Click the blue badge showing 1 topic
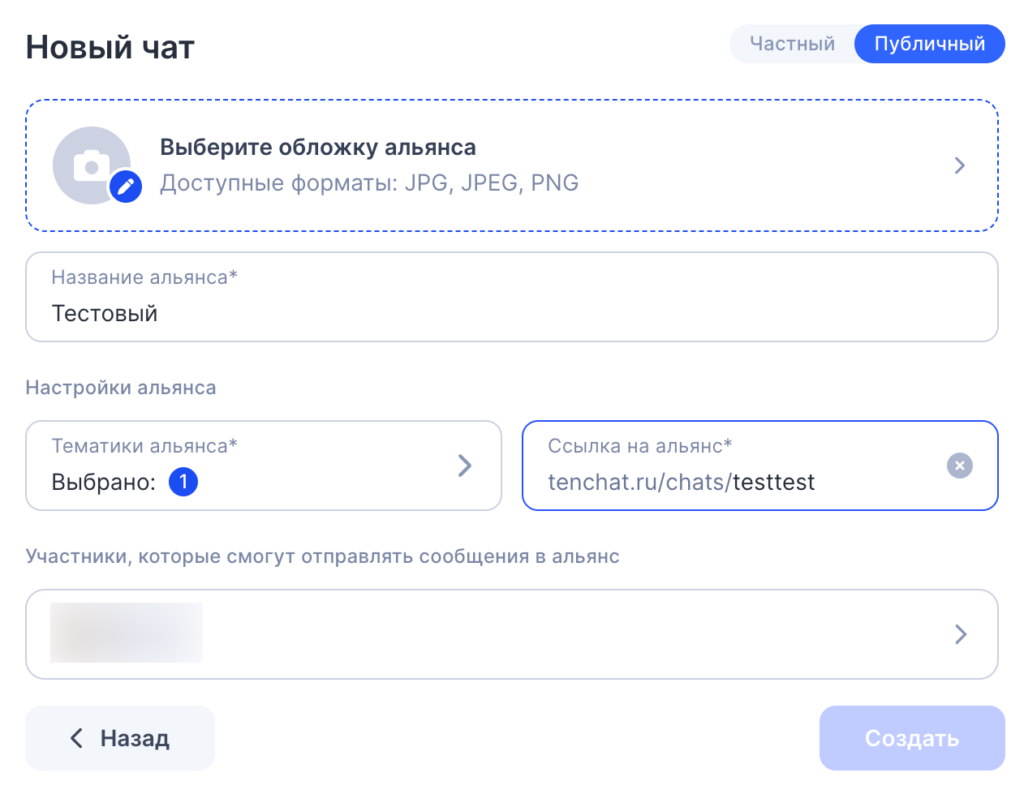The image size is (1024, 790). point(183,483)
